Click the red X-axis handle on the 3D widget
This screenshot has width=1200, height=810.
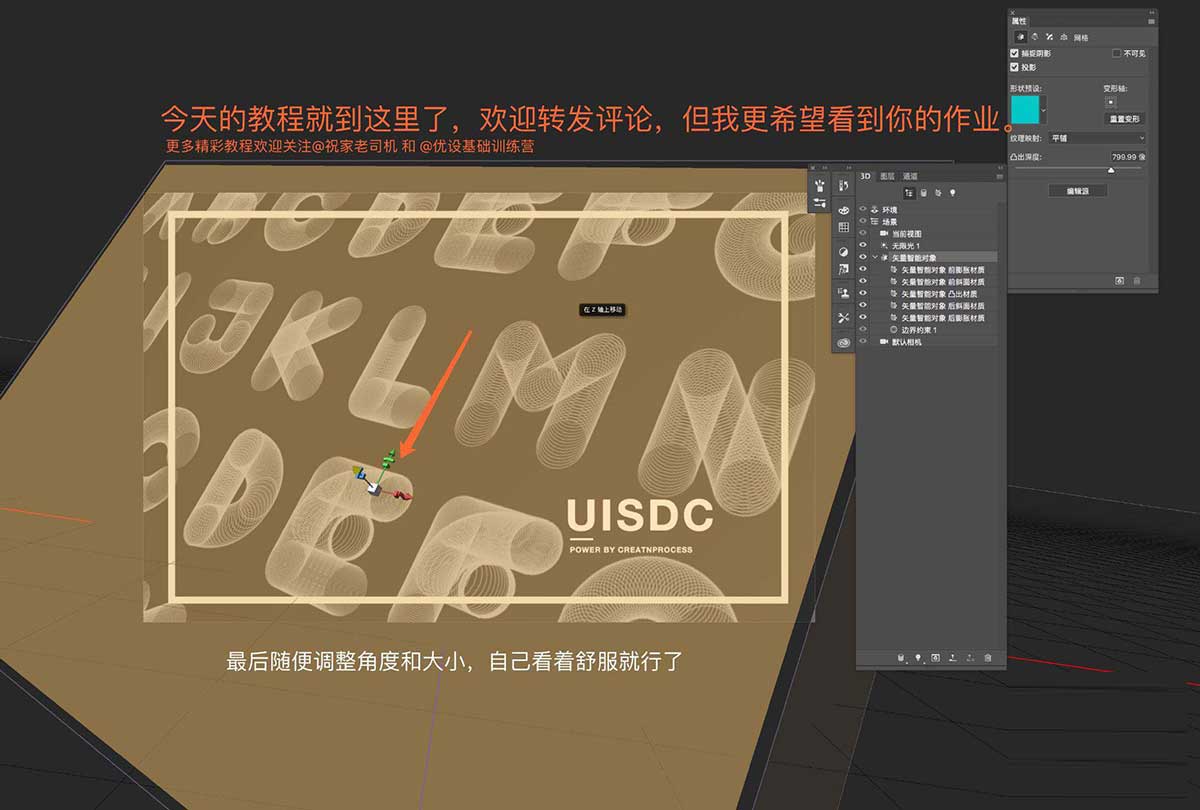[403, 494]
